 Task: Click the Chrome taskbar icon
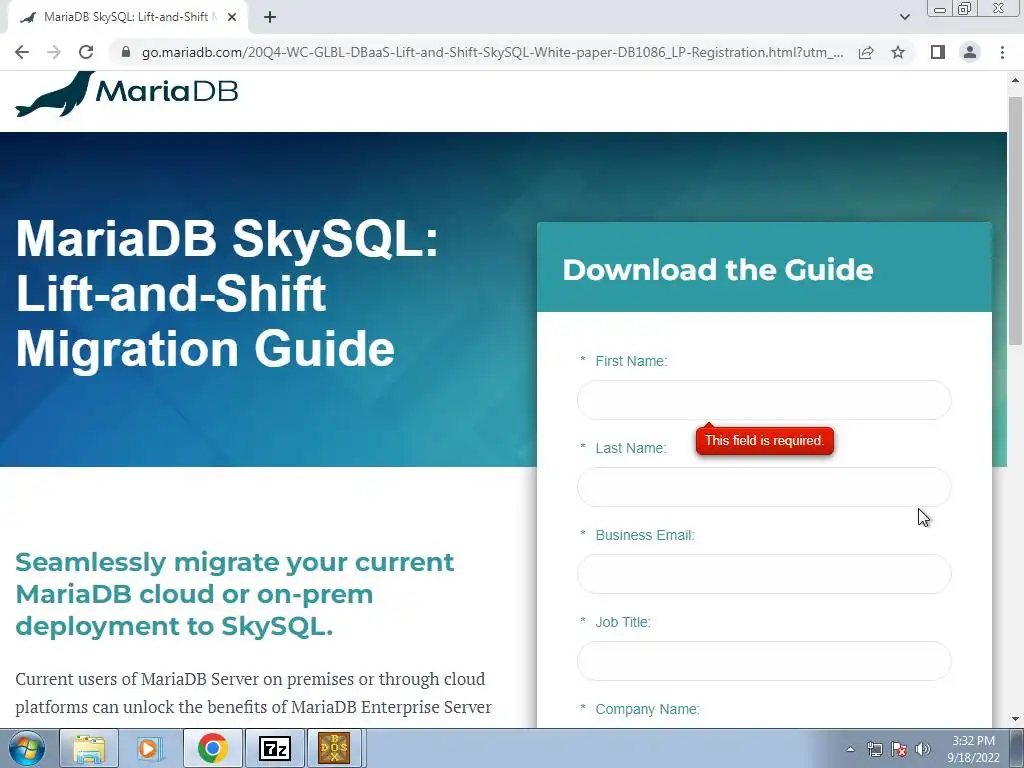(x=213, y=748)
